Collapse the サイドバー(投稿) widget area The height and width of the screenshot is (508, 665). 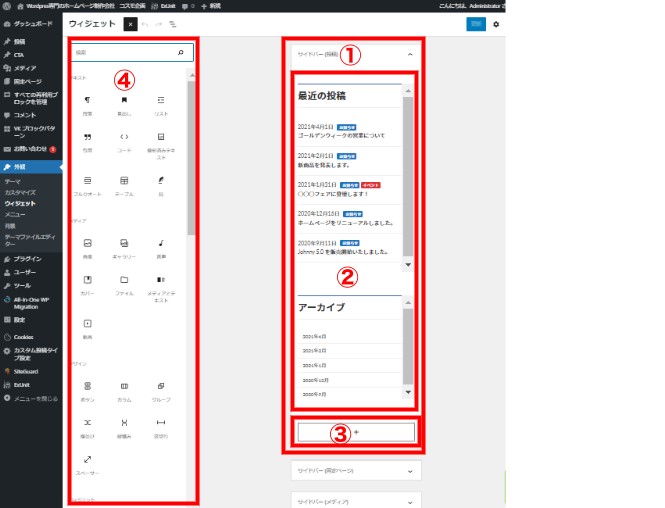click(408, 54)
